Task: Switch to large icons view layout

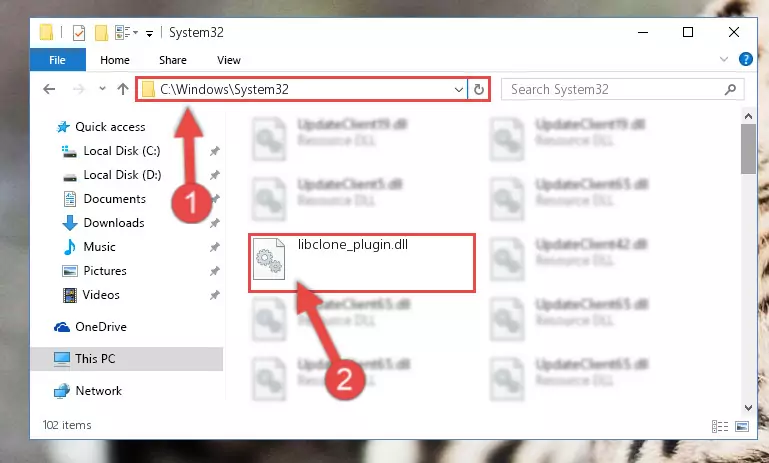Action: click(742, 426)
